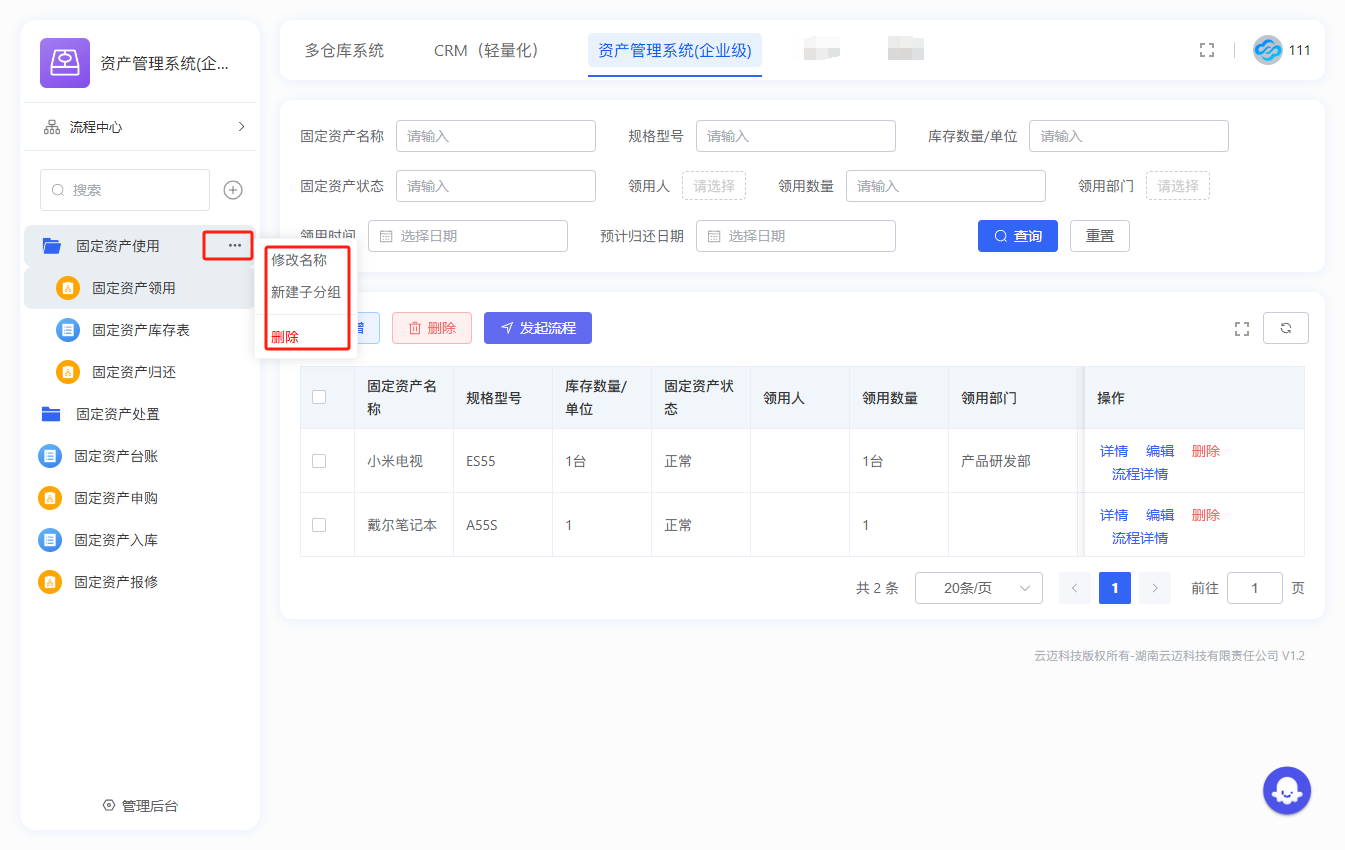Click the fullscreen icon in top bar
This screenshot has width=1345, height=850.
tap(1207, 50)
